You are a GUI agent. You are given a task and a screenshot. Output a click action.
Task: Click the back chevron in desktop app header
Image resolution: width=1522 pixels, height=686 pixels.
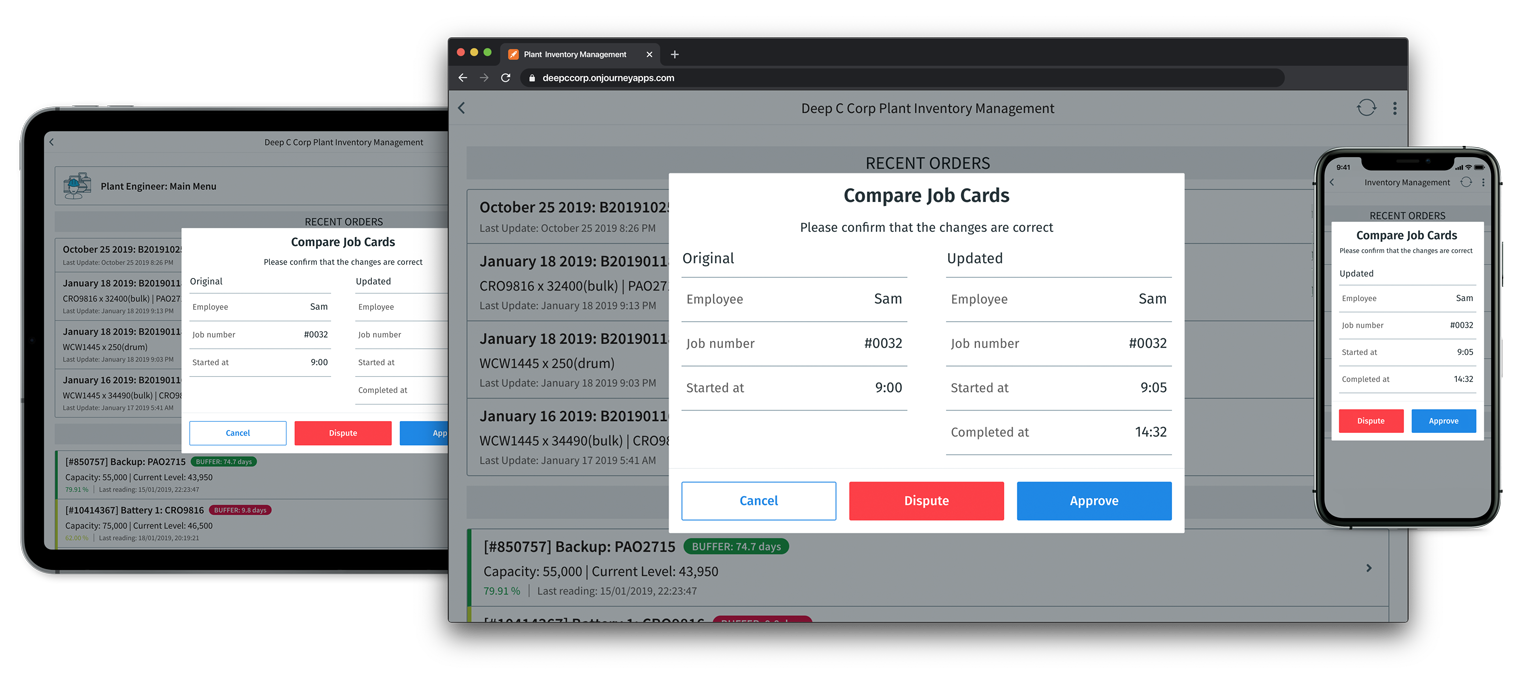coord(462,108)
